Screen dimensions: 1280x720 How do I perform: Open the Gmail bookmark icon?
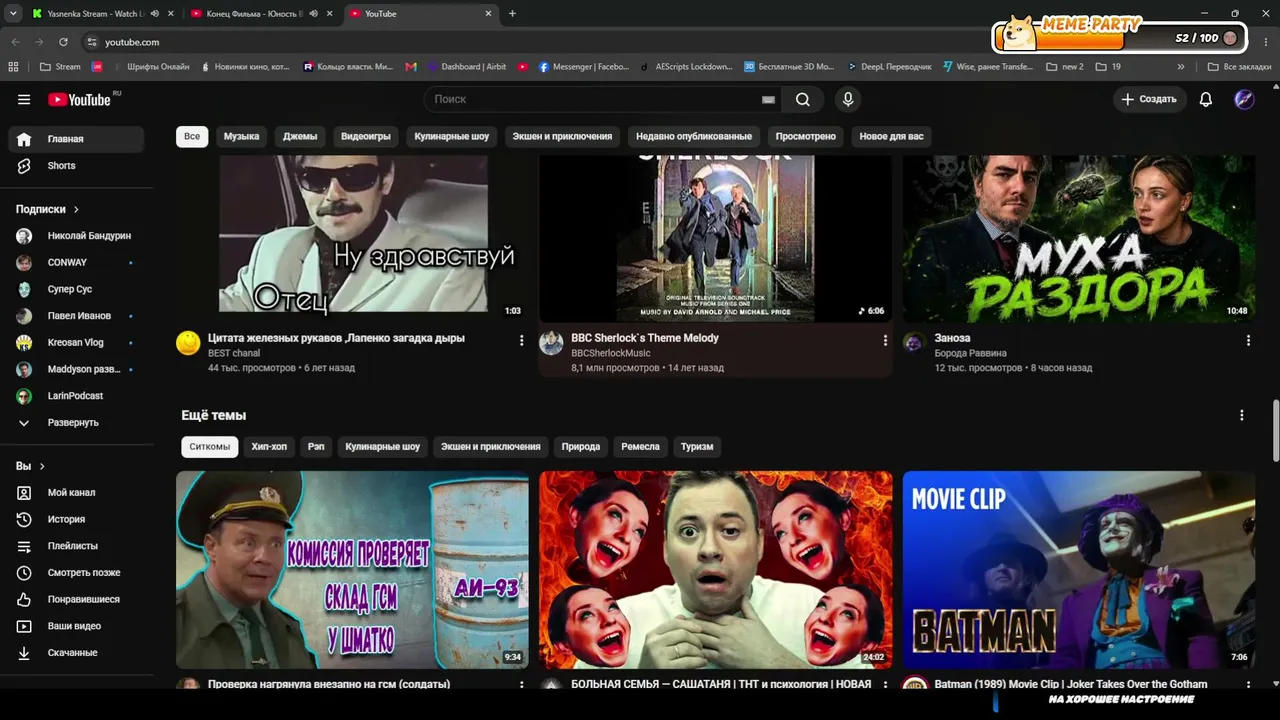(x=411, y=67)
